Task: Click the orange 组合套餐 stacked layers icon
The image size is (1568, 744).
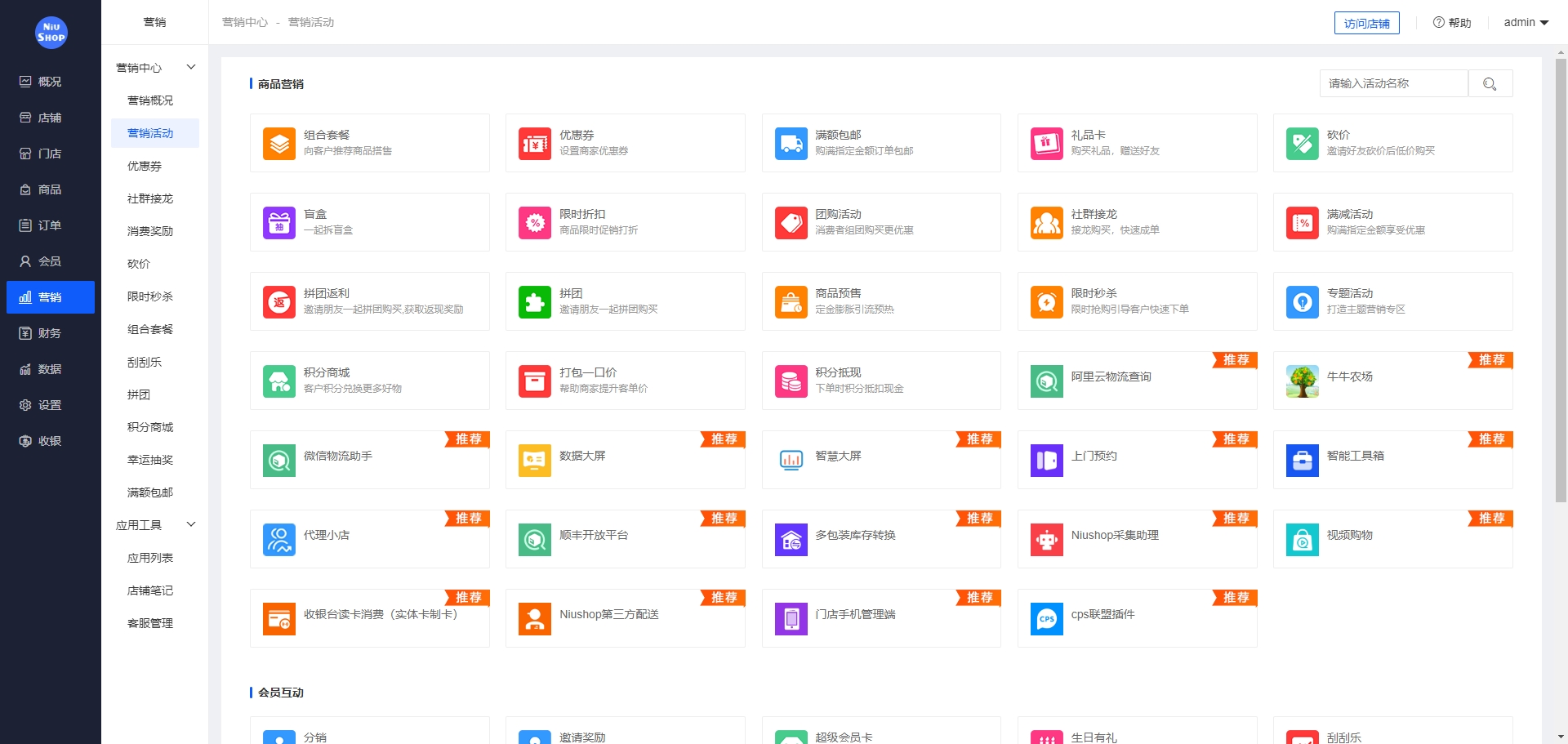Action: tap(278, 144)
